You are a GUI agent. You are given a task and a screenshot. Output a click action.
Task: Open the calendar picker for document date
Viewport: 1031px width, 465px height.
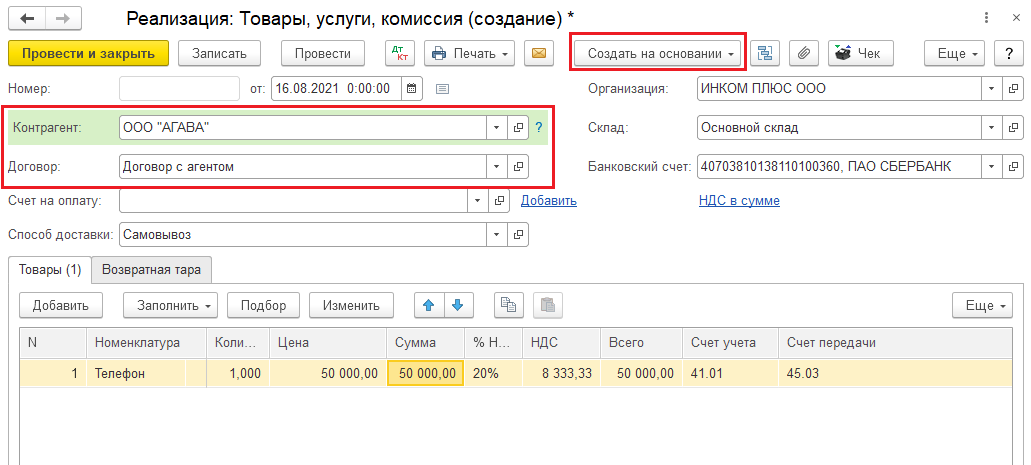coord(412,88)
